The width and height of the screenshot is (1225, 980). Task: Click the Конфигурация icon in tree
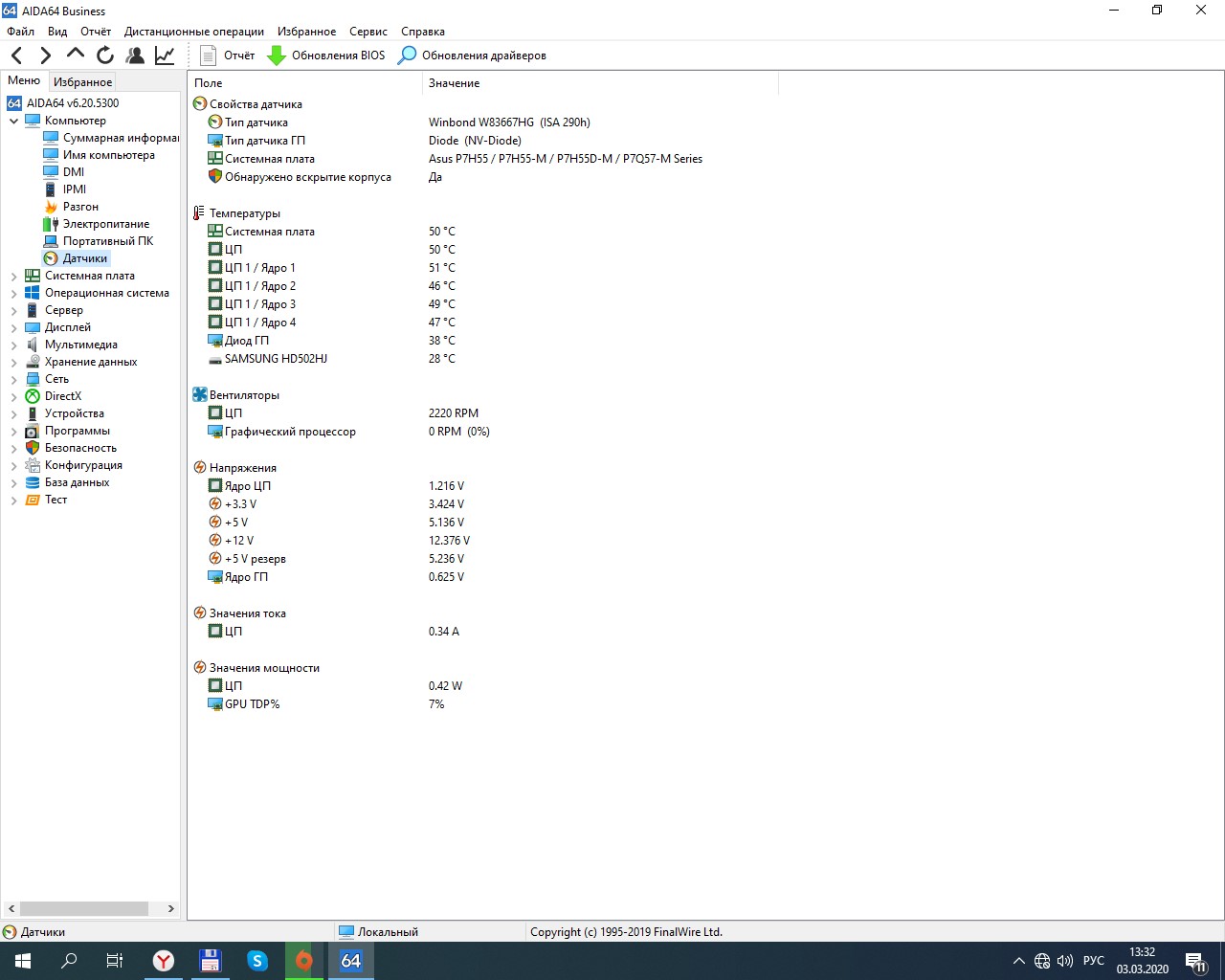(x=33, y=465)
